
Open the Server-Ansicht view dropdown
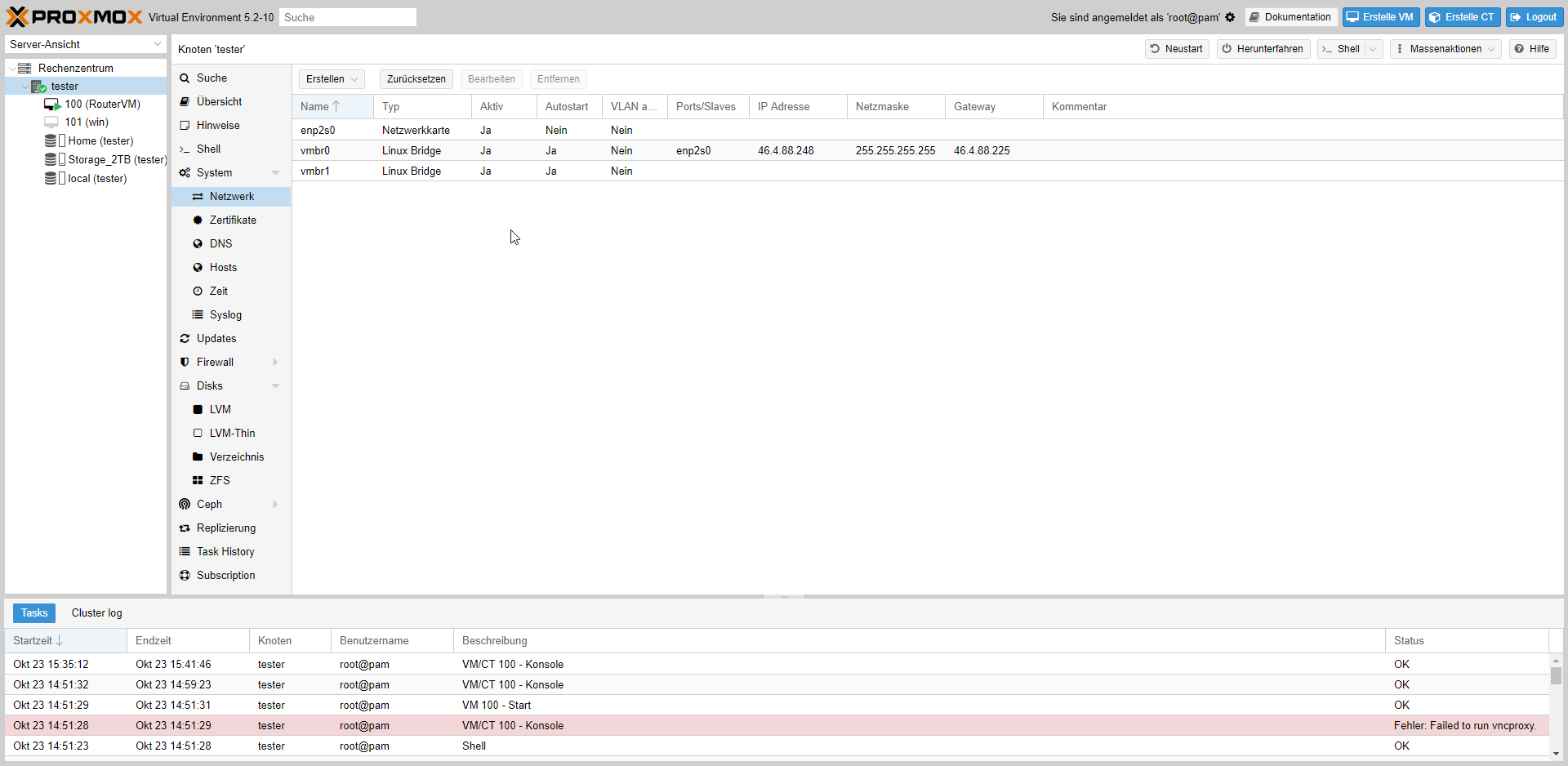point(85,44)
